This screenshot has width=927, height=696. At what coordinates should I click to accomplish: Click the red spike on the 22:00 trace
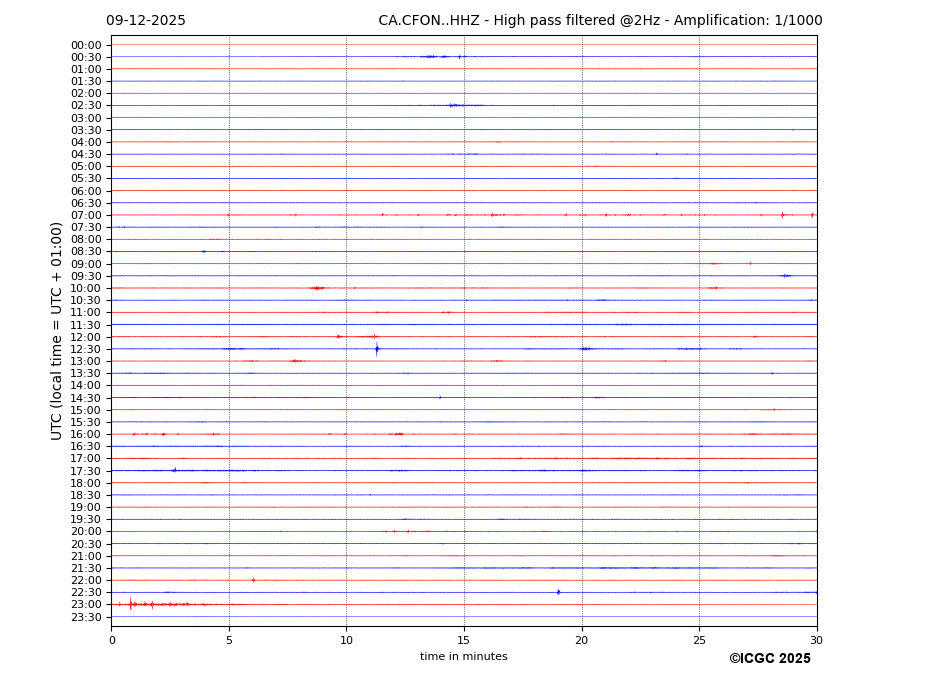coord(253,580)
